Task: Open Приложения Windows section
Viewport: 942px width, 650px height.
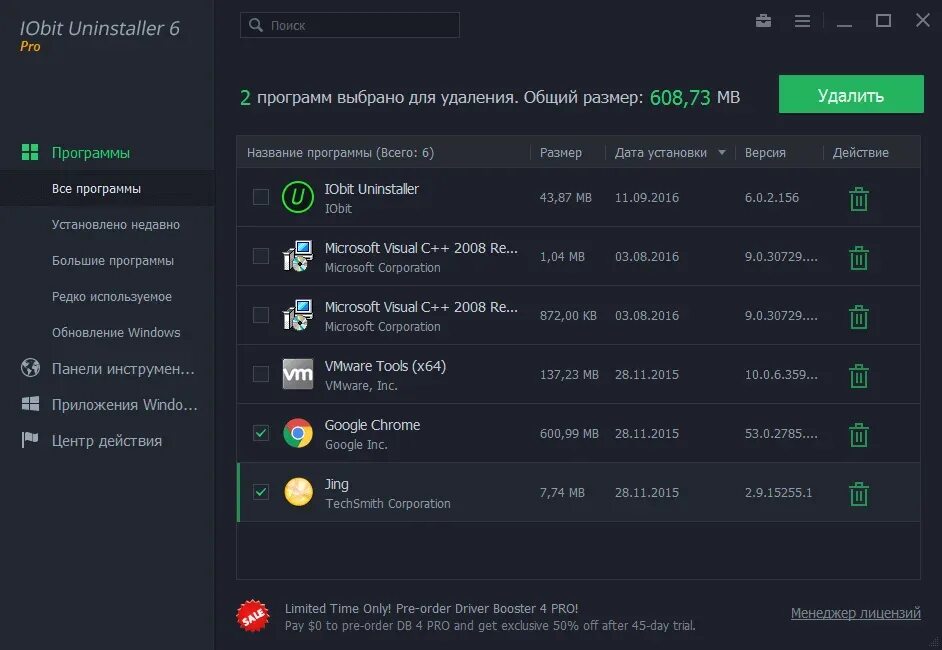Action: 124,405
